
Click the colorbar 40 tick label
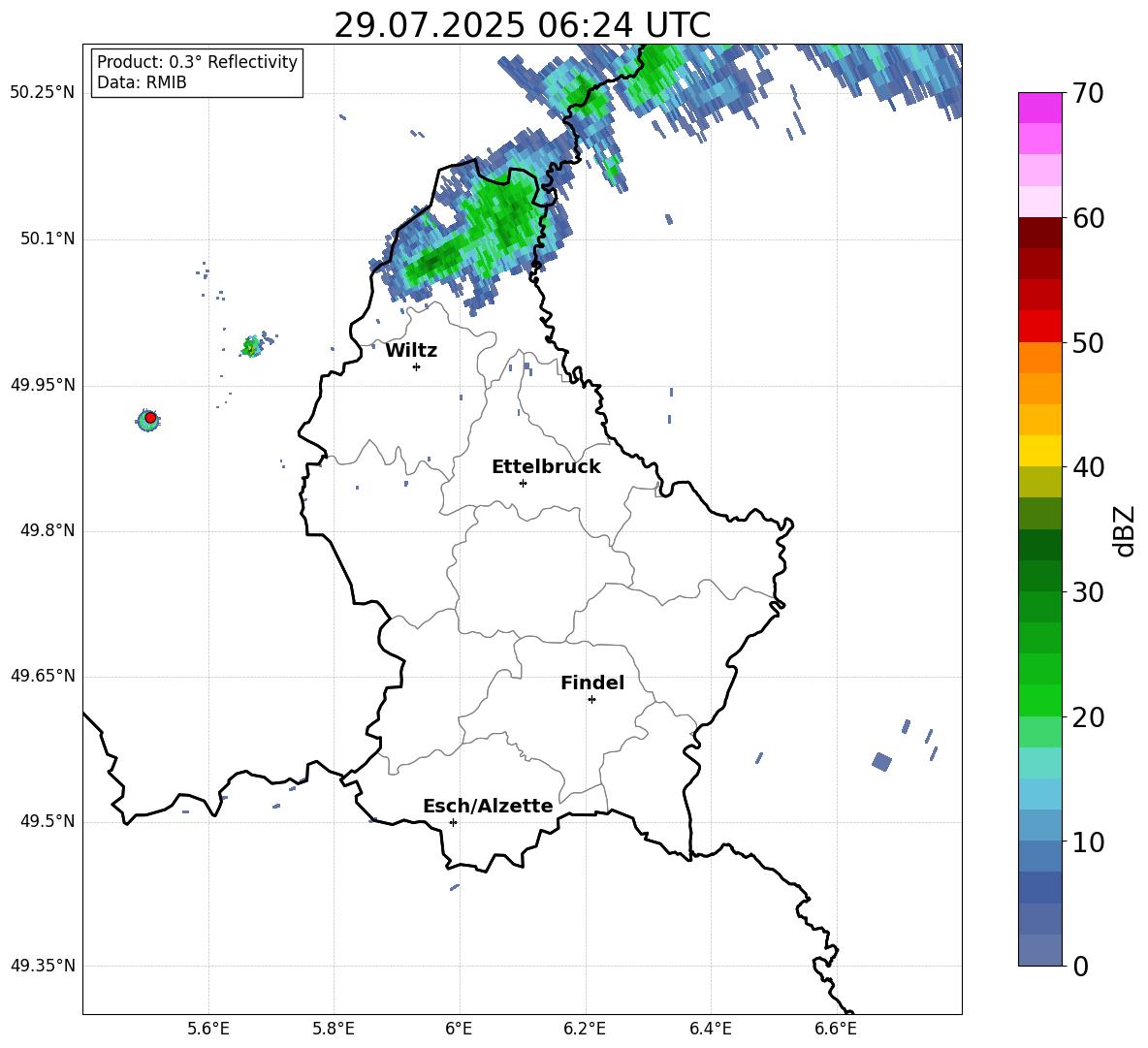(1088, 467)
